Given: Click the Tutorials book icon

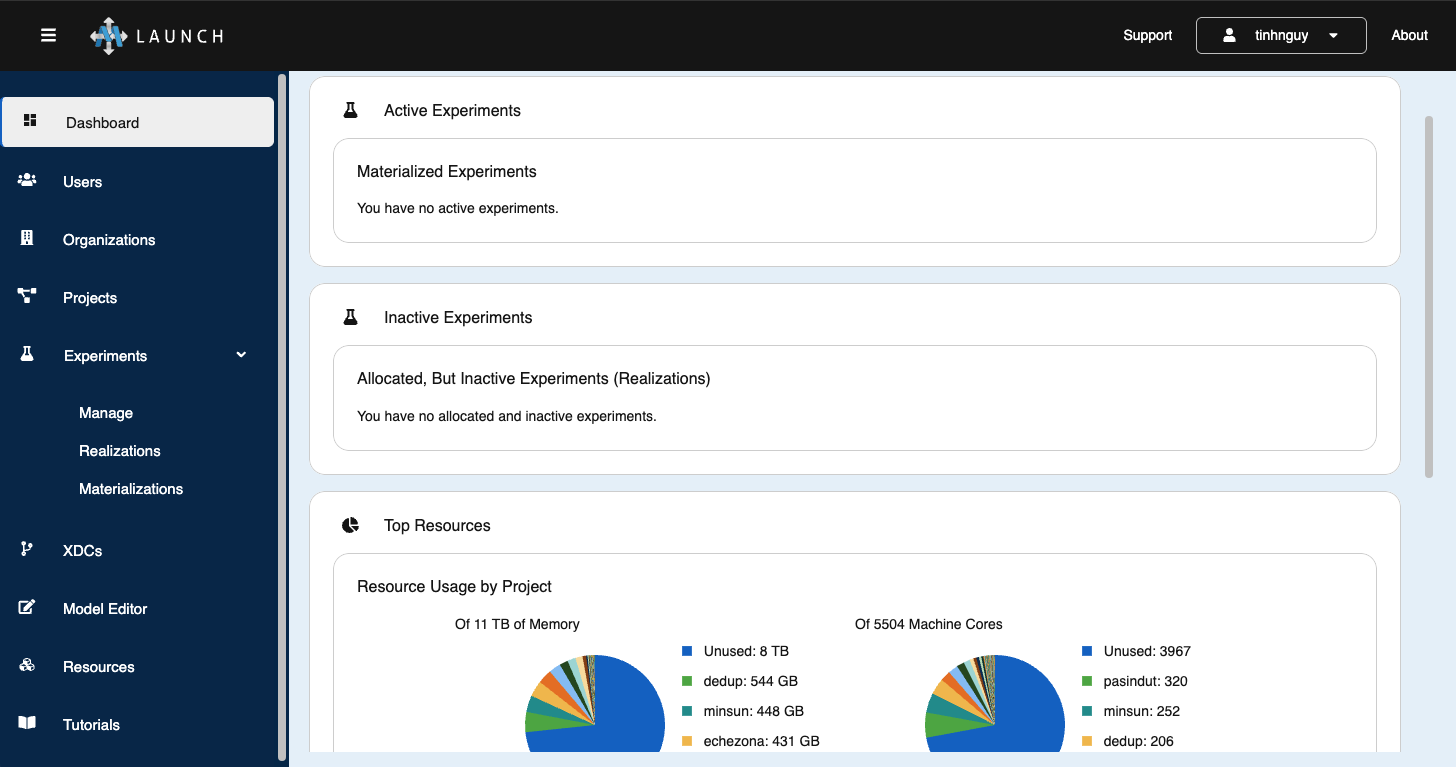Looking at the screenshot, I should tap(27, 723).
